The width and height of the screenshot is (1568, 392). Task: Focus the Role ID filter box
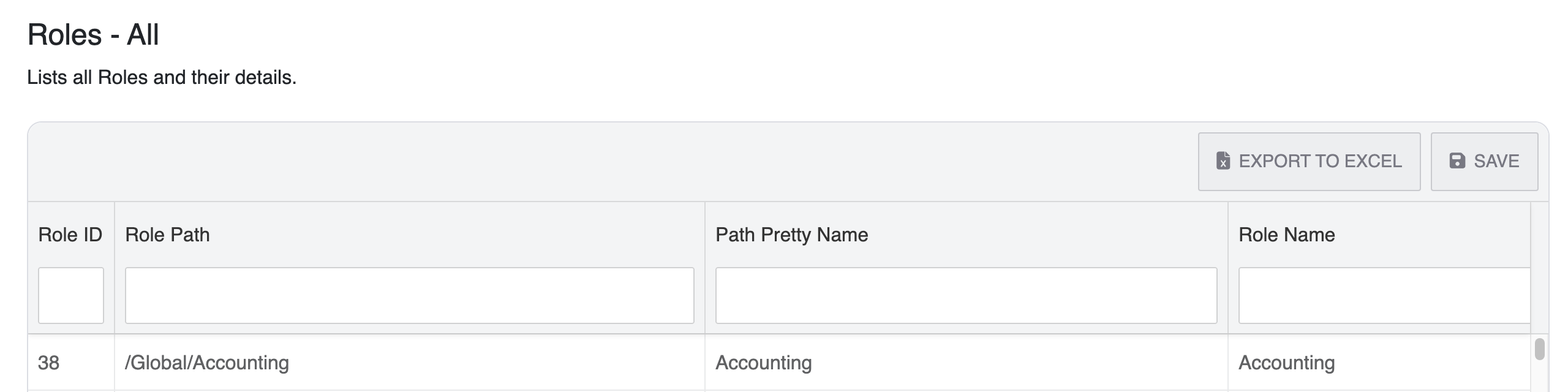(x=71, y=295)
